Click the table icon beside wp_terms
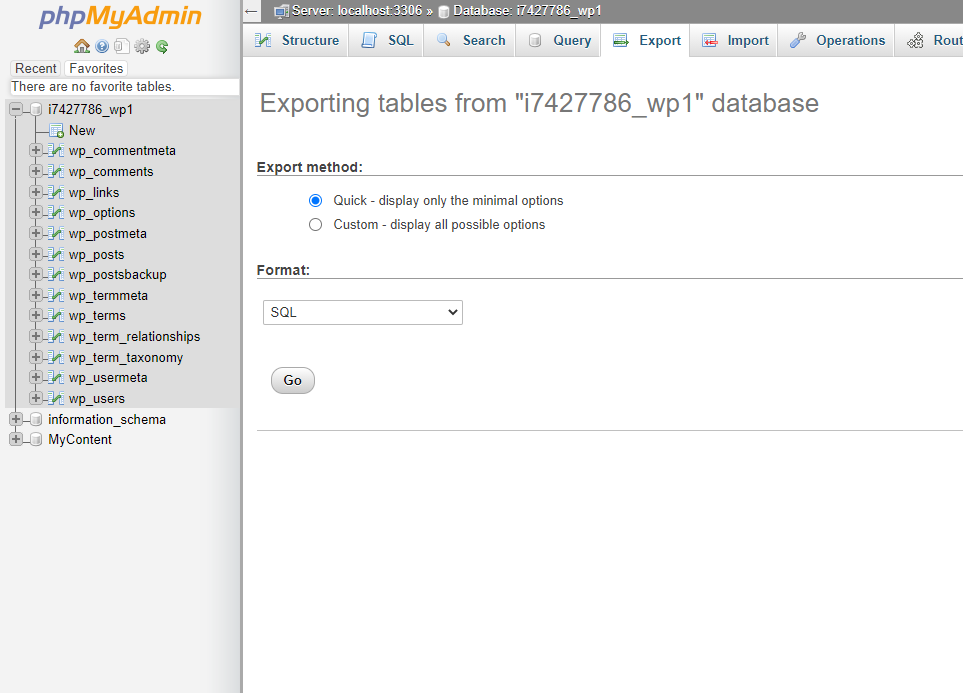The height and width of the screenshot is (693, 963). pyautogui.click(x=56, y=316)
